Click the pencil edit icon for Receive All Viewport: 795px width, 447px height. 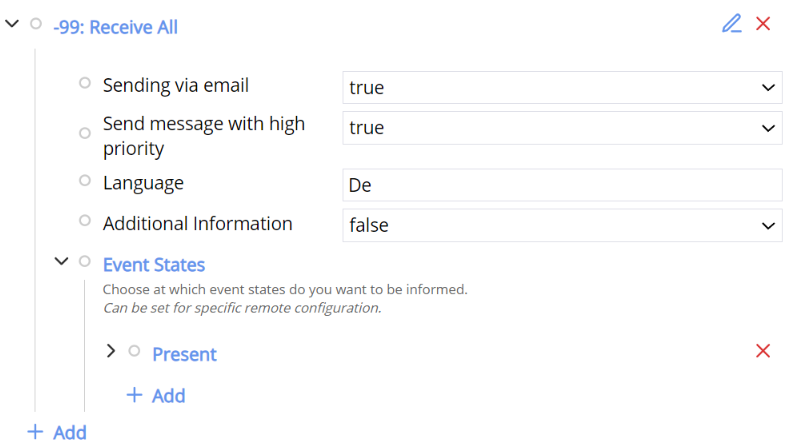[x=732, y=23]
